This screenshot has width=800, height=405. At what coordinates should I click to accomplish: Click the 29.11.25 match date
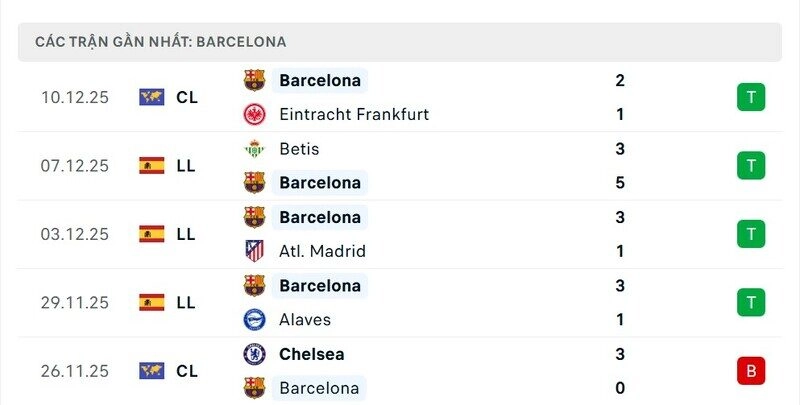point(75,302)
